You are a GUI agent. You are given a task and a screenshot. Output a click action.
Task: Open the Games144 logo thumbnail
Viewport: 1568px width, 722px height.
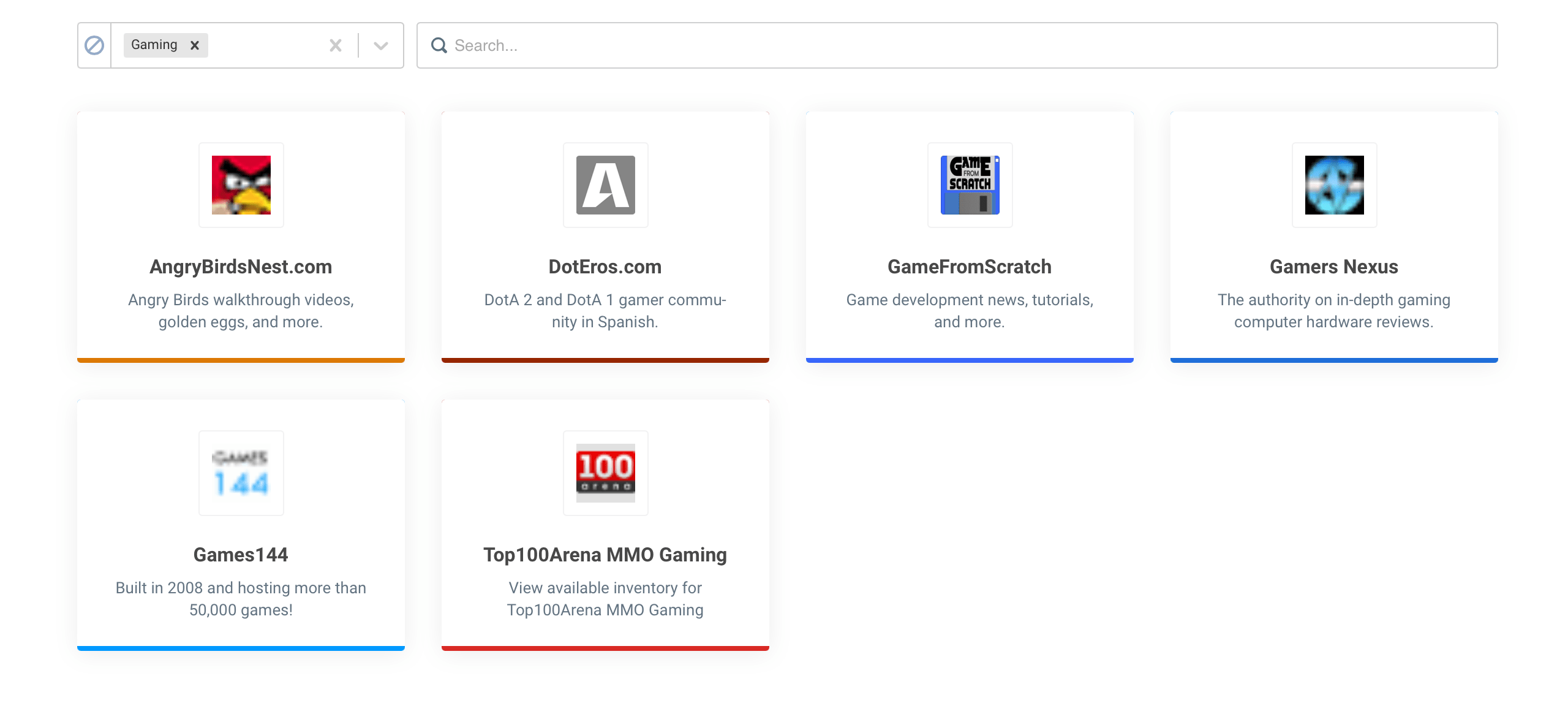[241, 473]
